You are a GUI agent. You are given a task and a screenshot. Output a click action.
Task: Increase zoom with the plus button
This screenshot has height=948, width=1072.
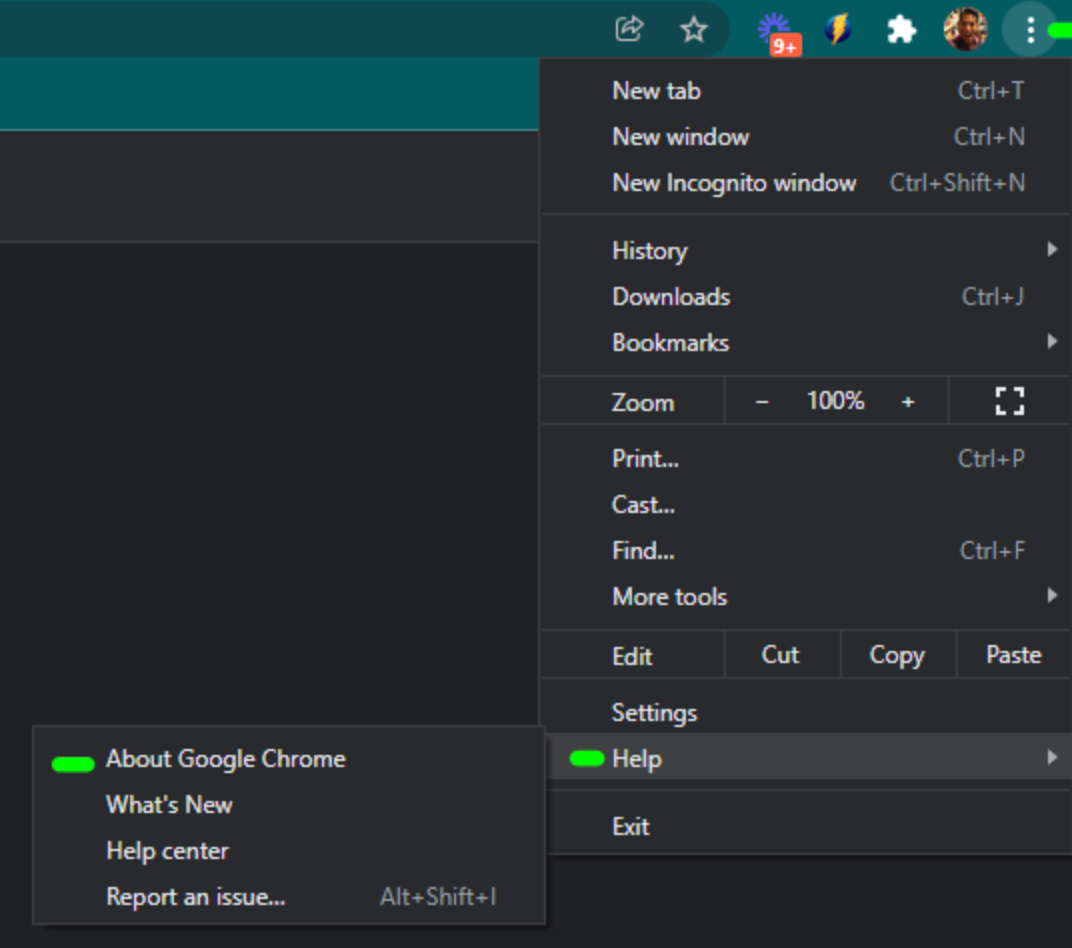click(908, 402)
